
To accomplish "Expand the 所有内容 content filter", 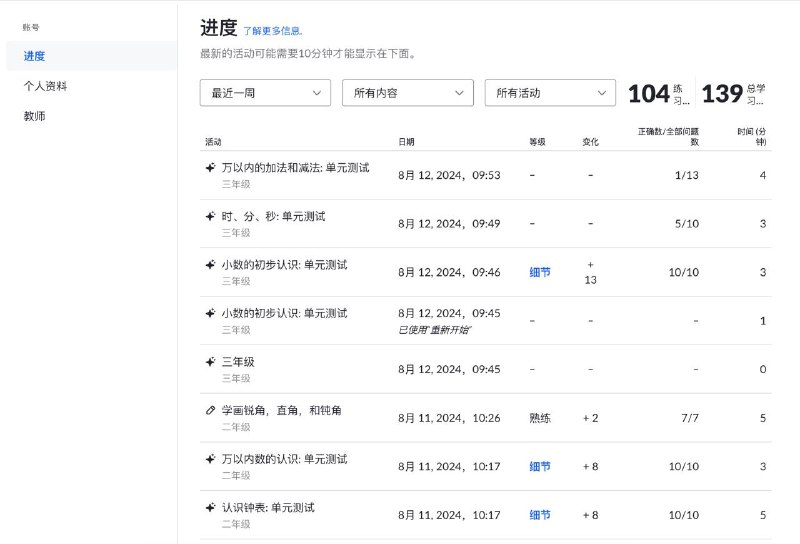I will 407,93.
